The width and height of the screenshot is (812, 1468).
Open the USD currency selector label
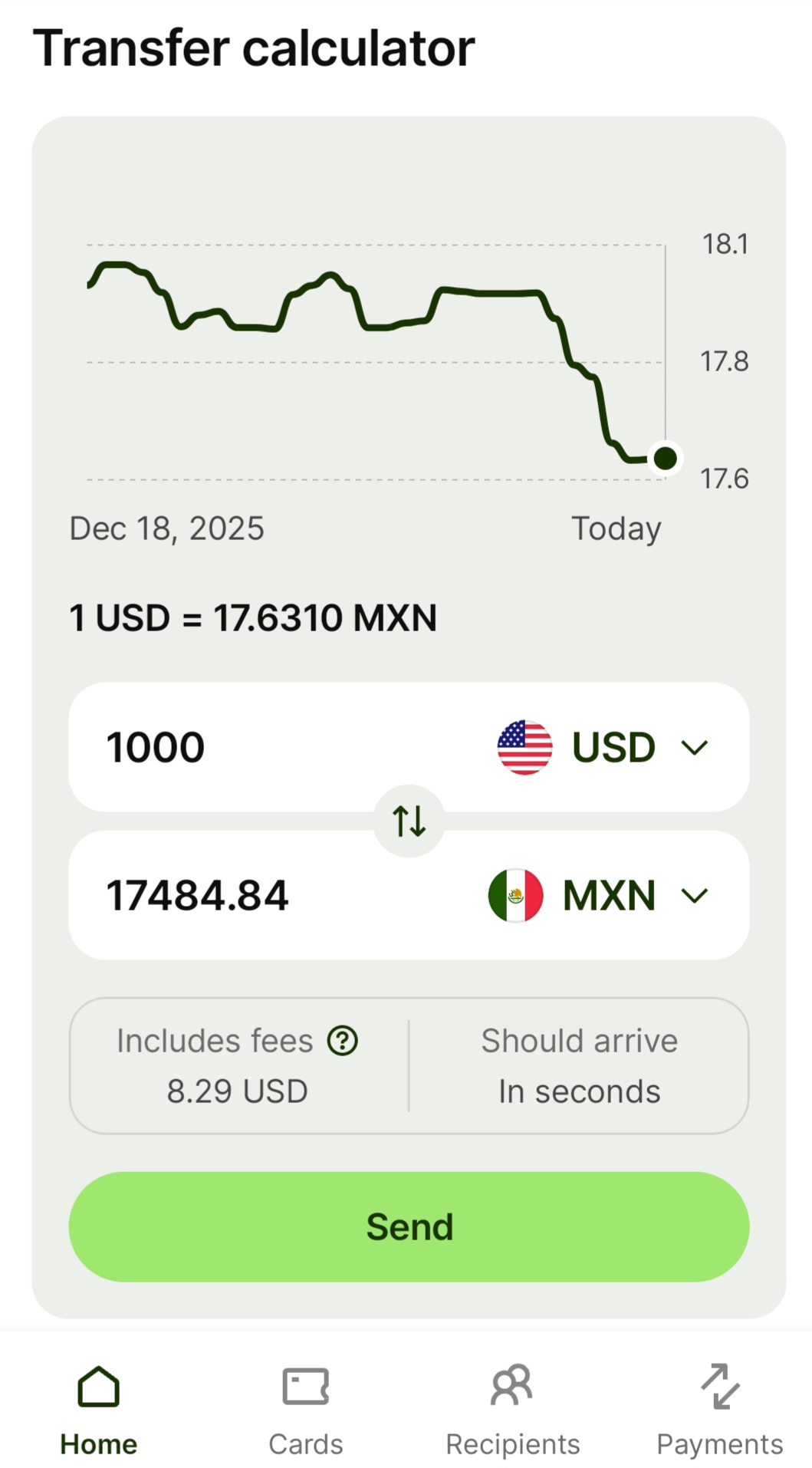click(613, 747)
